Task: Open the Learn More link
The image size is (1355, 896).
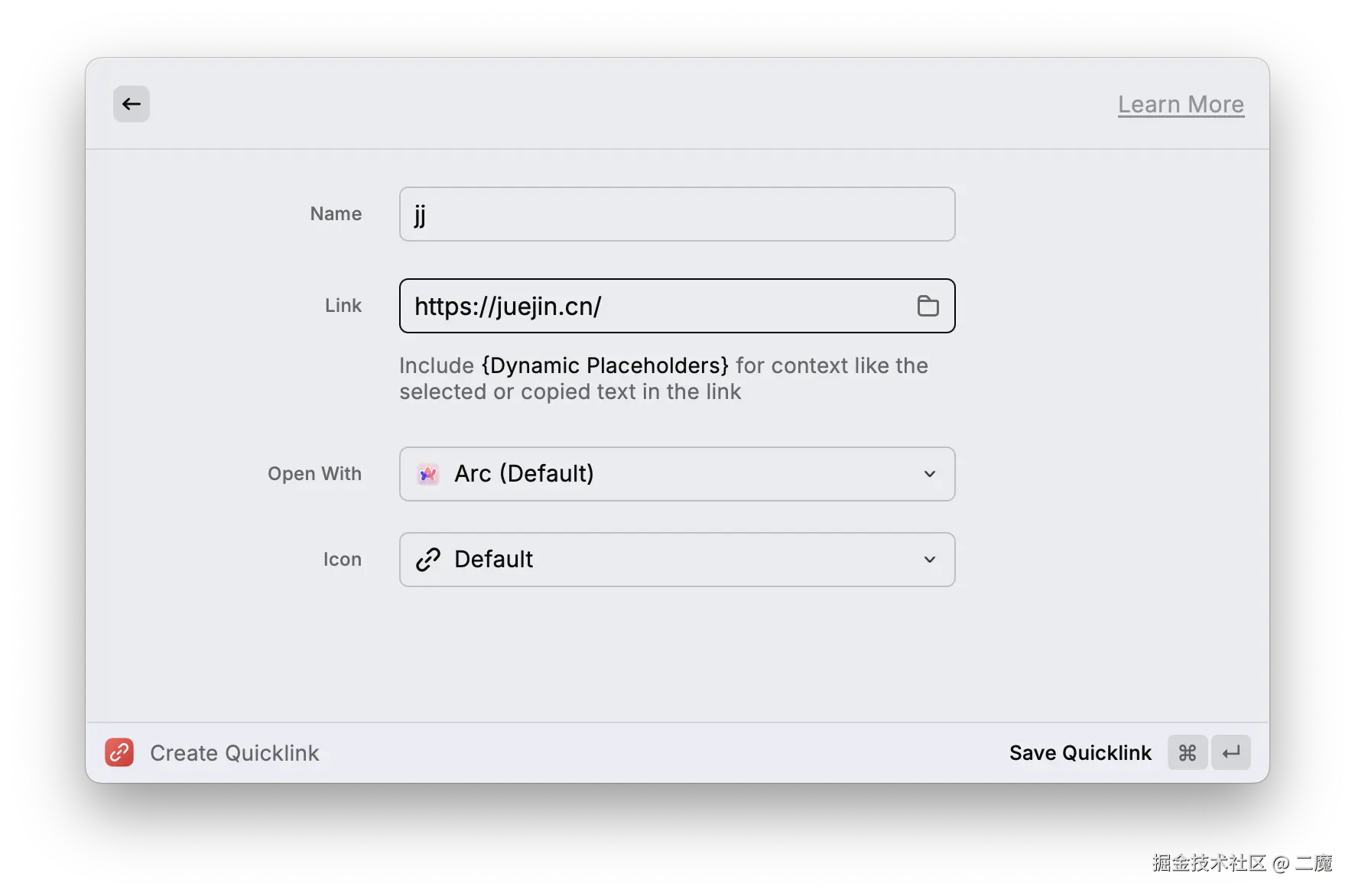Action: tap(1181, 105)
